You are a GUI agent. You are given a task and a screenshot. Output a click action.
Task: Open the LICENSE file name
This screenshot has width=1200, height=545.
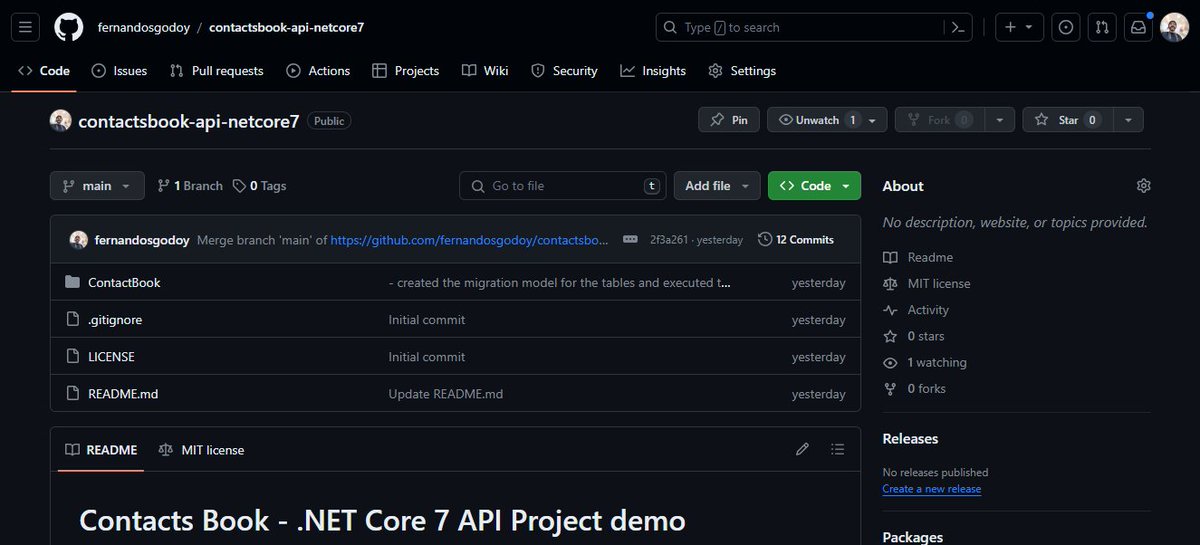click(x=111, y=357)
